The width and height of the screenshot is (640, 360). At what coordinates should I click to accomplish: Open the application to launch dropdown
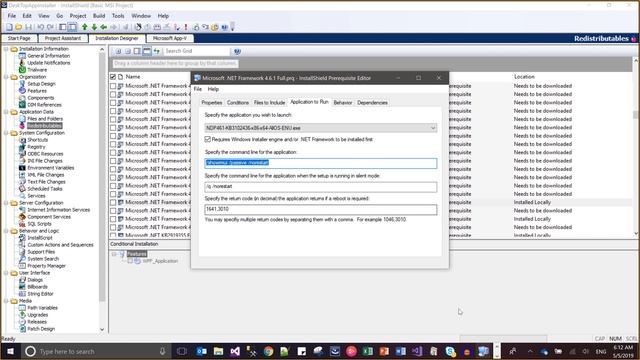pos(433,128)
